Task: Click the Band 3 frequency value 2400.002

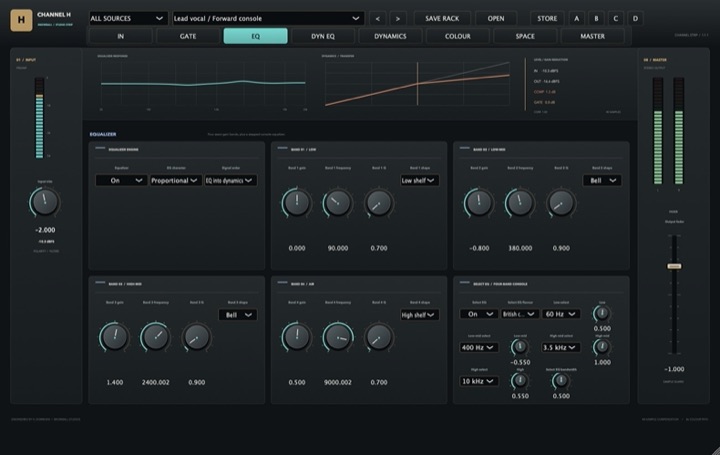Action: pyautogui.click(x=155, y=382)
